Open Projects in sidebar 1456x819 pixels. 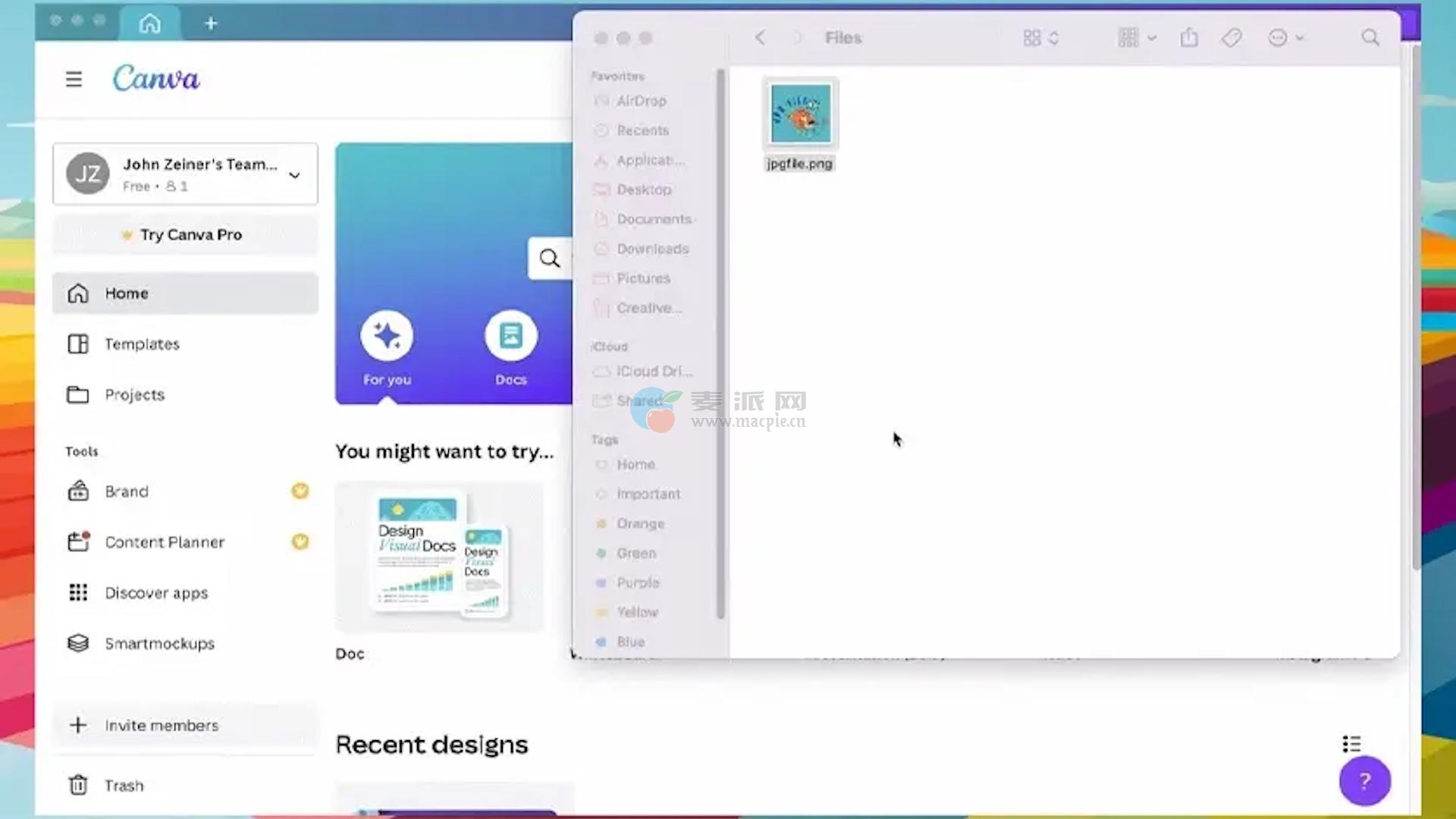(134, 395)
